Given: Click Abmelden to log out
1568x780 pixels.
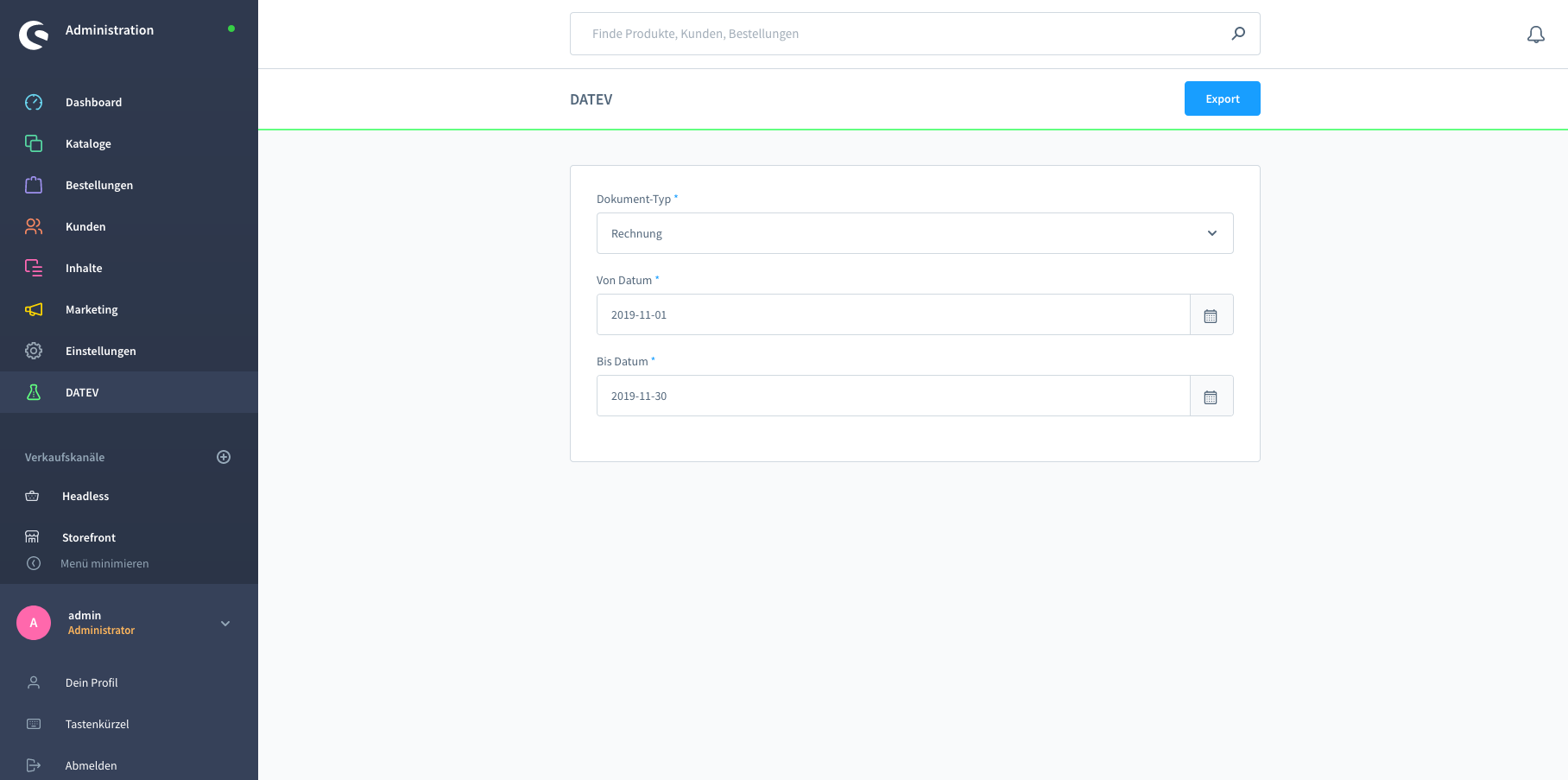Looking at the screenshot, I should point(91,765).
